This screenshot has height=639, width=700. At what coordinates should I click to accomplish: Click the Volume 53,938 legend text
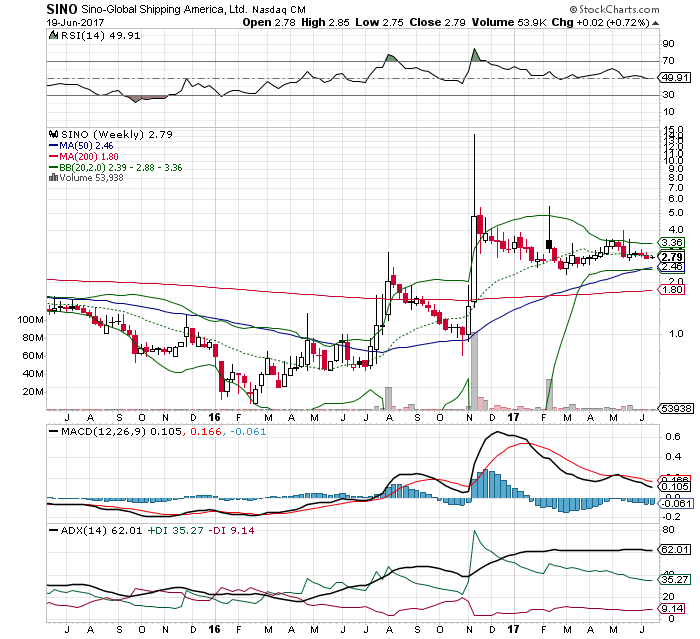click(x=91, y=178)
